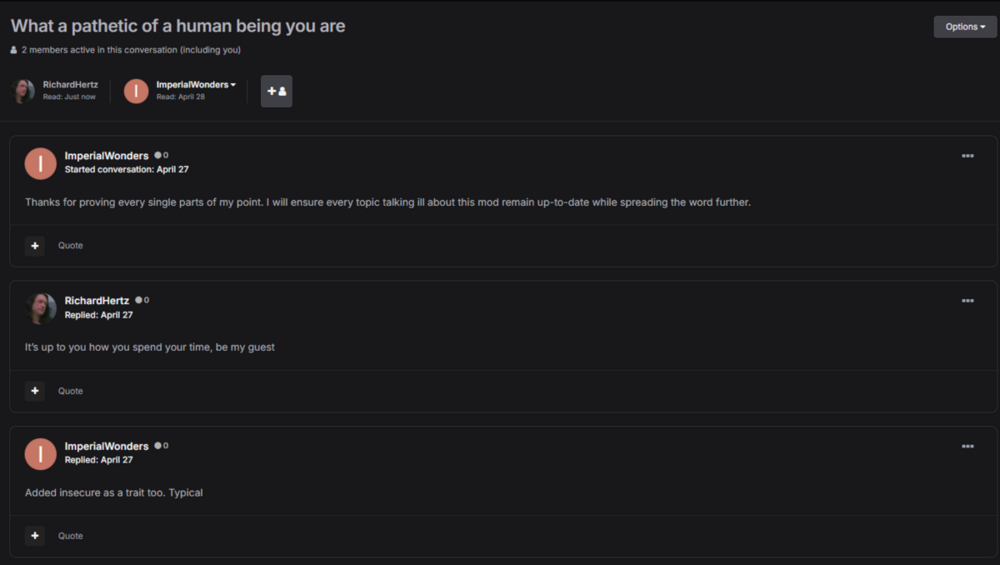Click ImperialWonders' avatar on the first message
The height and width of the screenshot is (565, 1000).
tap(40, 163)
